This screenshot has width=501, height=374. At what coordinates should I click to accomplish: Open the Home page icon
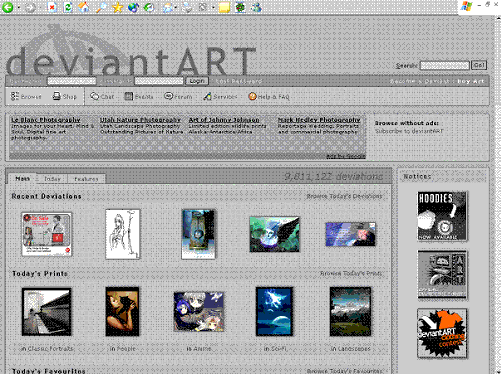pos(84,7)
